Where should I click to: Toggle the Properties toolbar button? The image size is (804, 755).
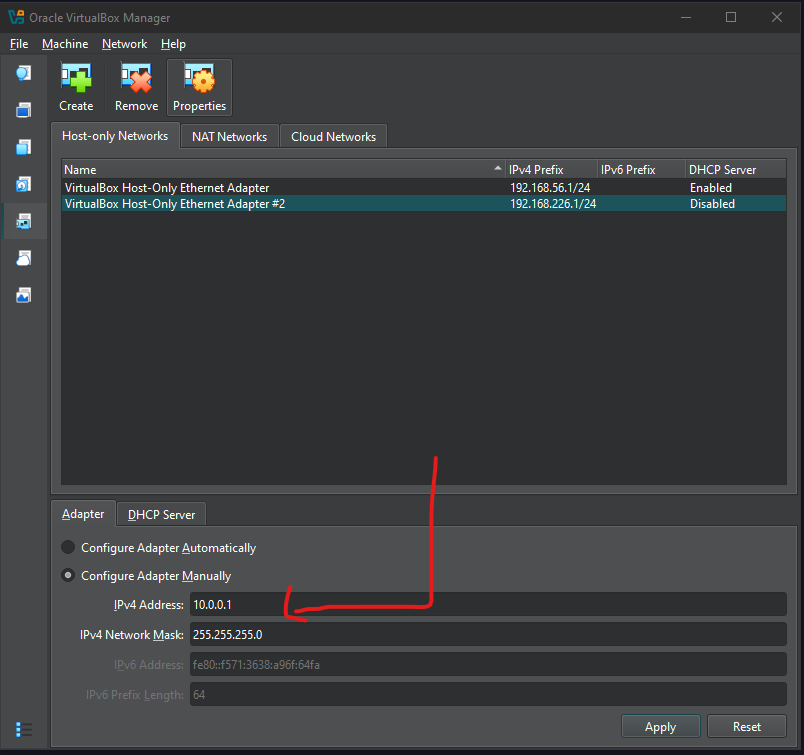pyautogui.click(x=199, y=88)
